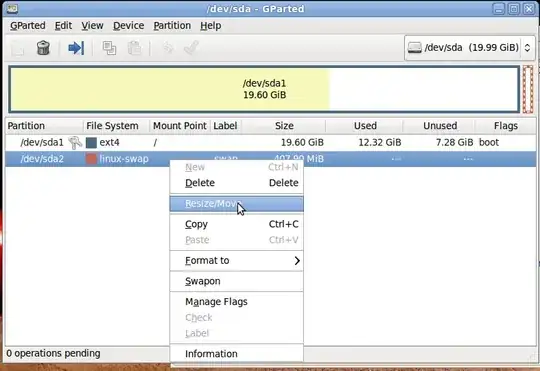
Task: Open the View menu
Action: [x=92, y=25]
